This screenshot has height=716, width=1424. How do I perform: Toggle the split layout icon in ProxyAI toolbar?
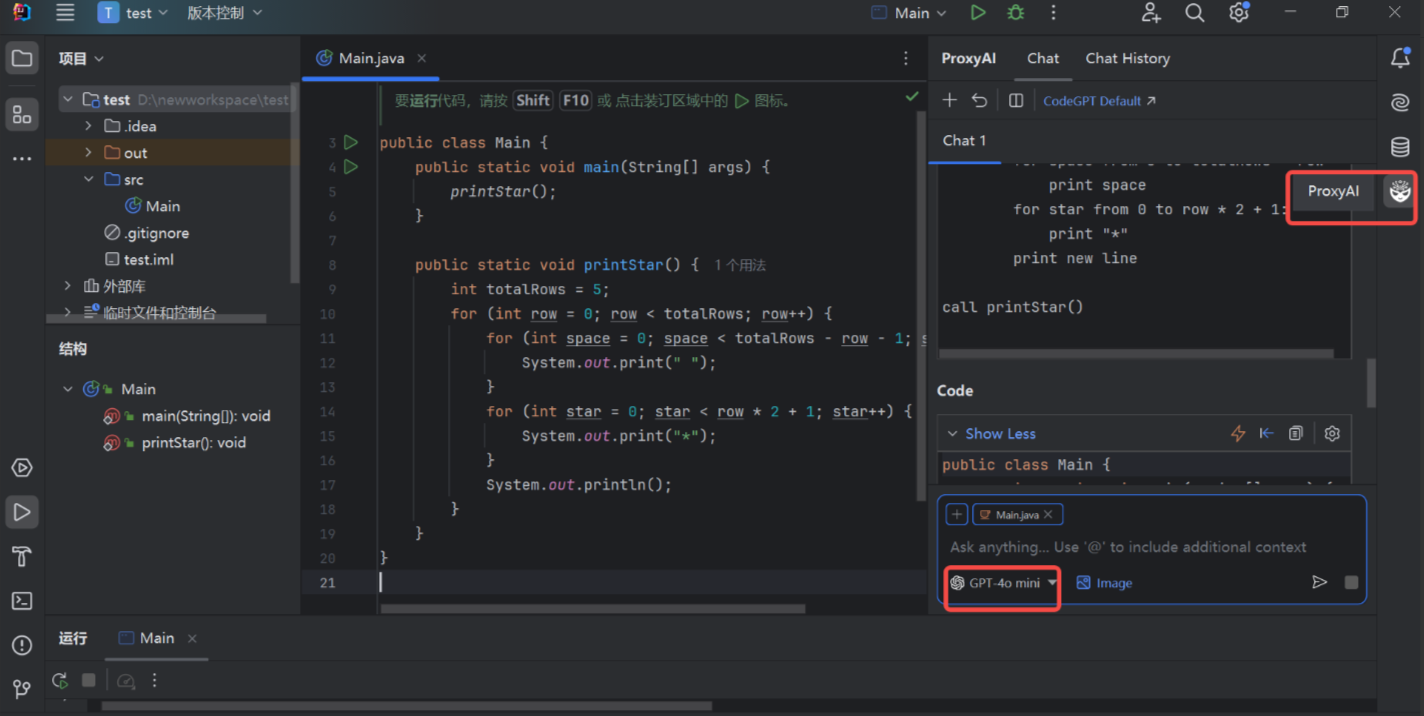point(1016,100)
